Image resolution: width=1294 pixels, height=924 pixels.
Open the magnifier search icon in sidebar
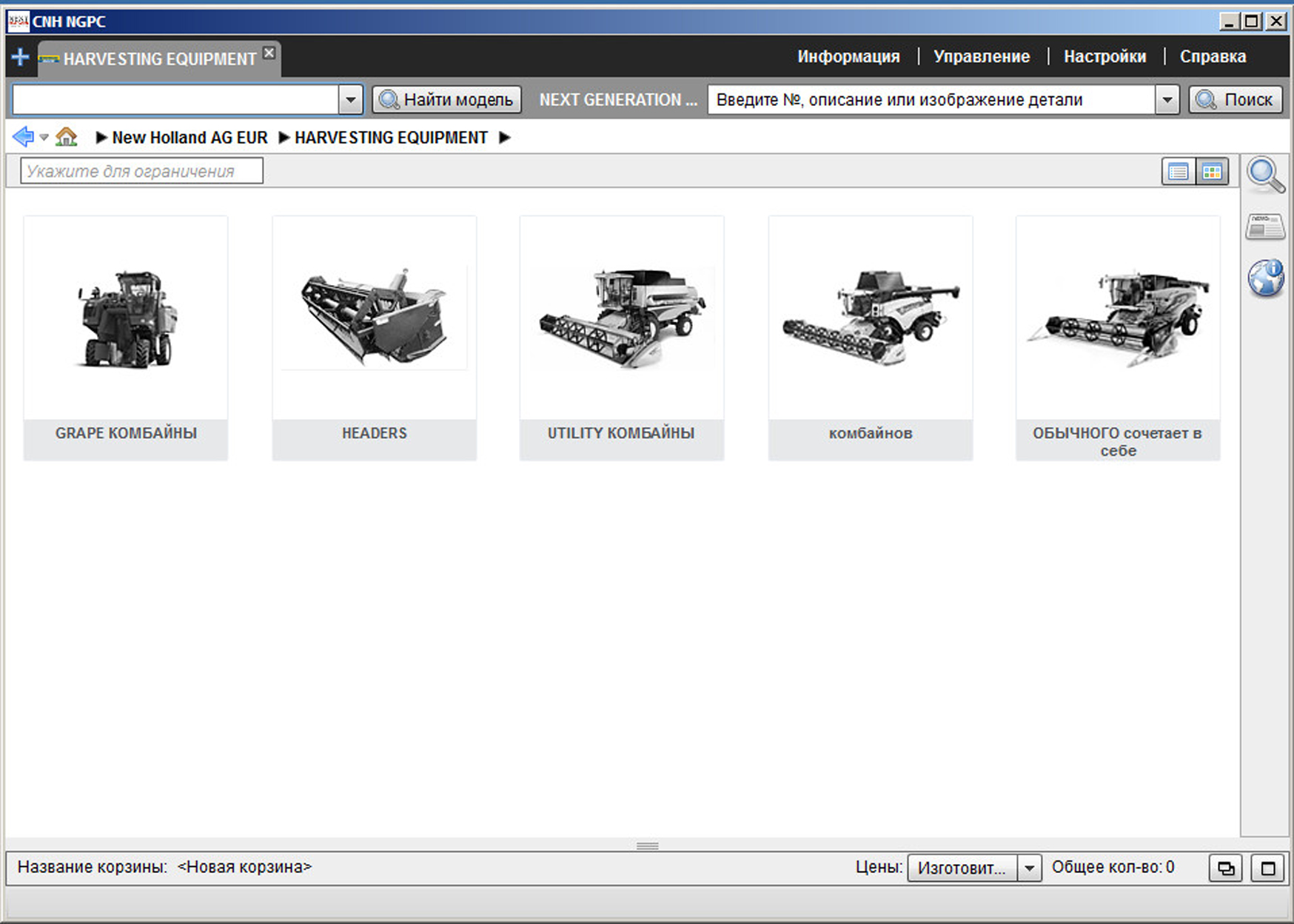coord(1265,175)
